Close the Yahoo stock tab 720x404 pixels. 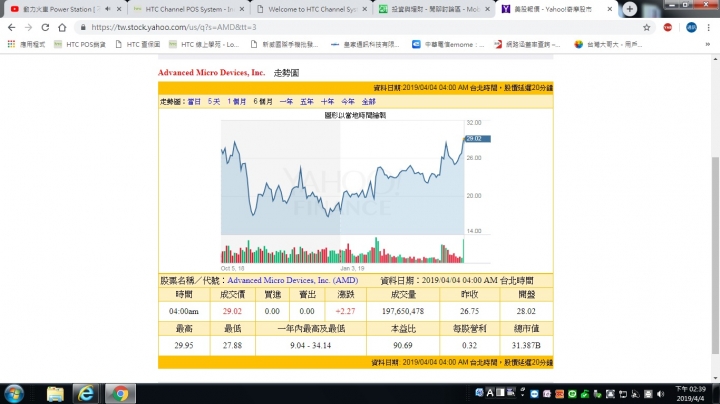point(610,9)
